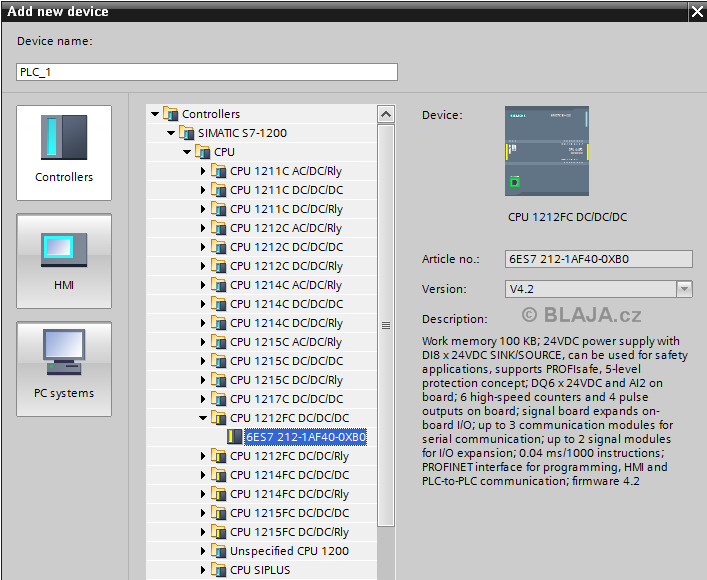The height and width of the screenshot is (580, 707).
Task: Click folder icon of CPU 1212FC DC/DC/Rly
Action: (x=219, y=456)
